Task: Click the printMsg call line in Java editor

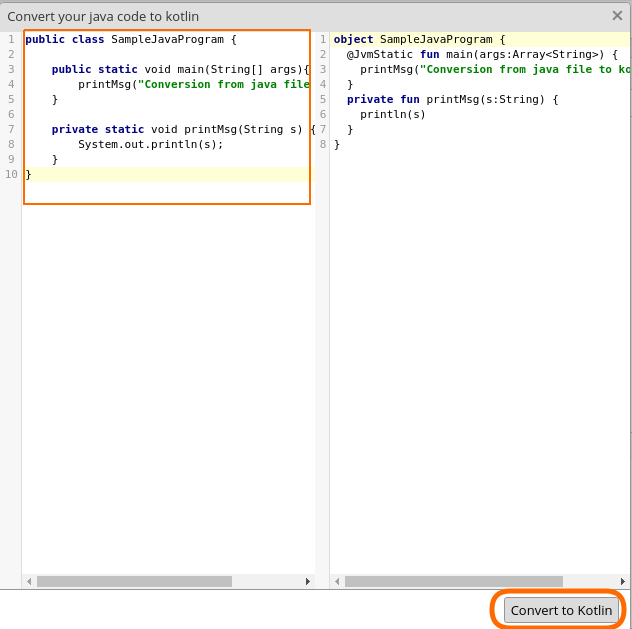Action: 194,84
